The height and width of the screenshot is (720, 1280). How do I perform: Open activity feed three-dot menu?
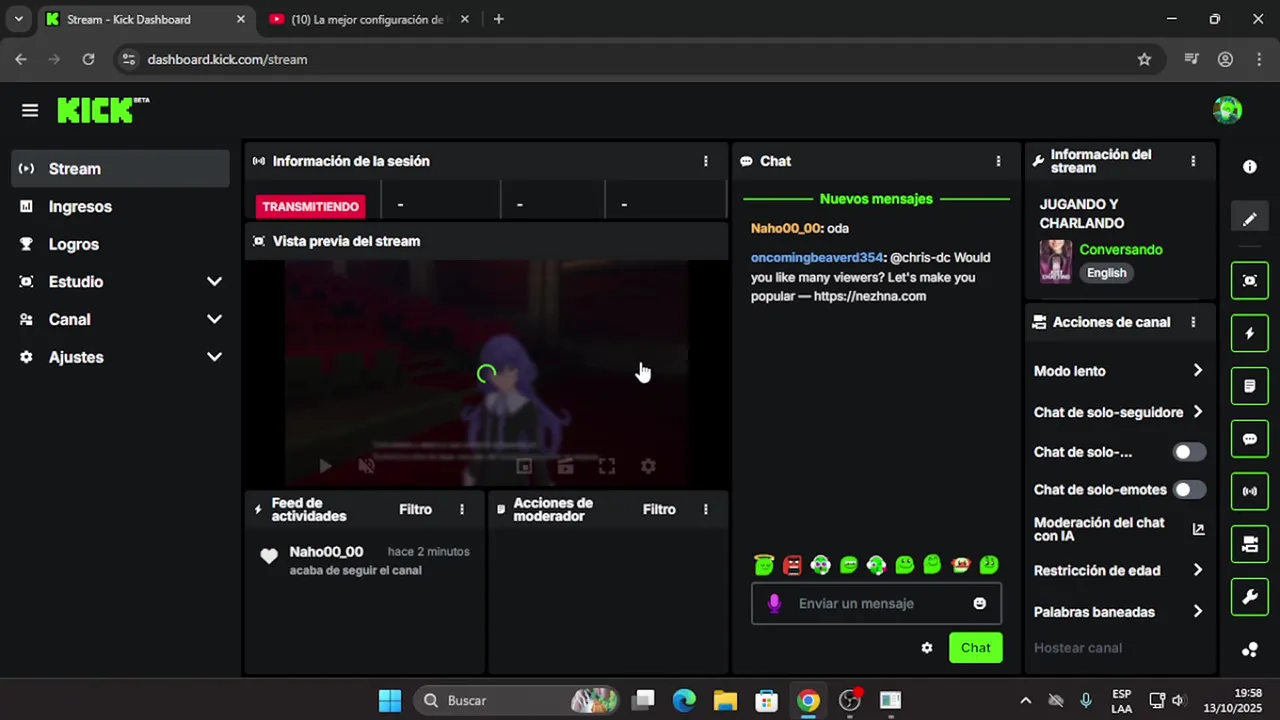(462, 510)
